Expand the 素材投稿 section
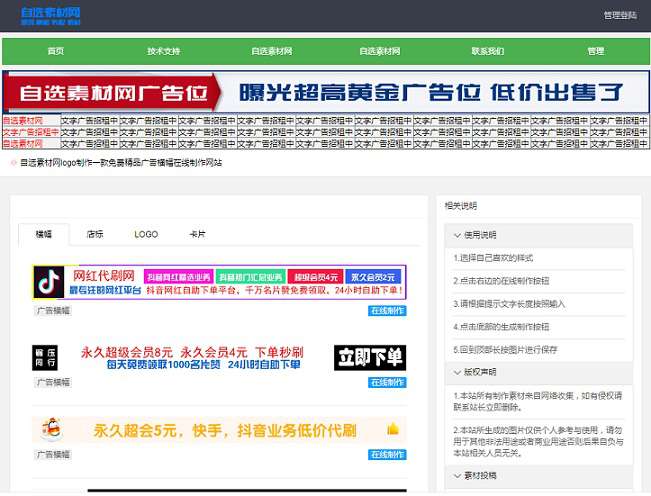 click(x=539, y=476)
